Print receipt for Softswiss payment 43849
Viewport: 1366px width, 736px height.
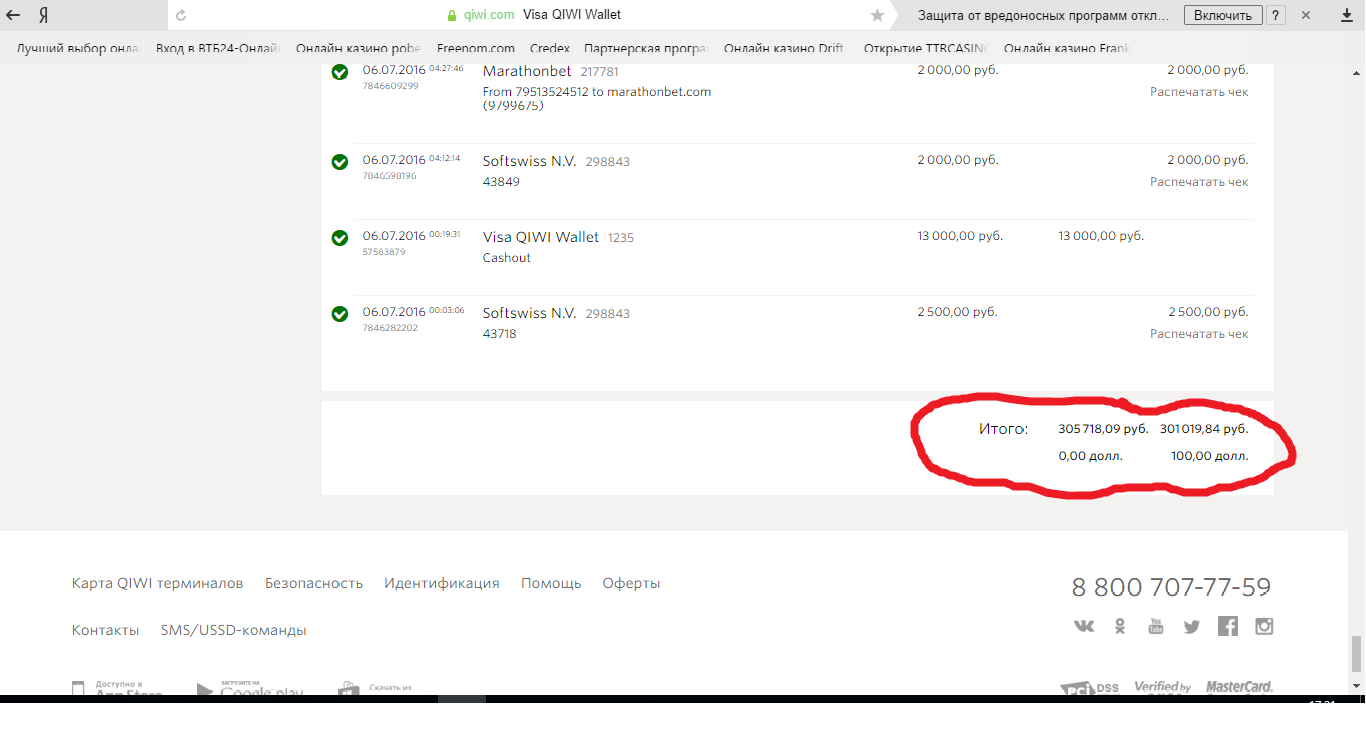pyautogui.click(x=1199, y=182)
